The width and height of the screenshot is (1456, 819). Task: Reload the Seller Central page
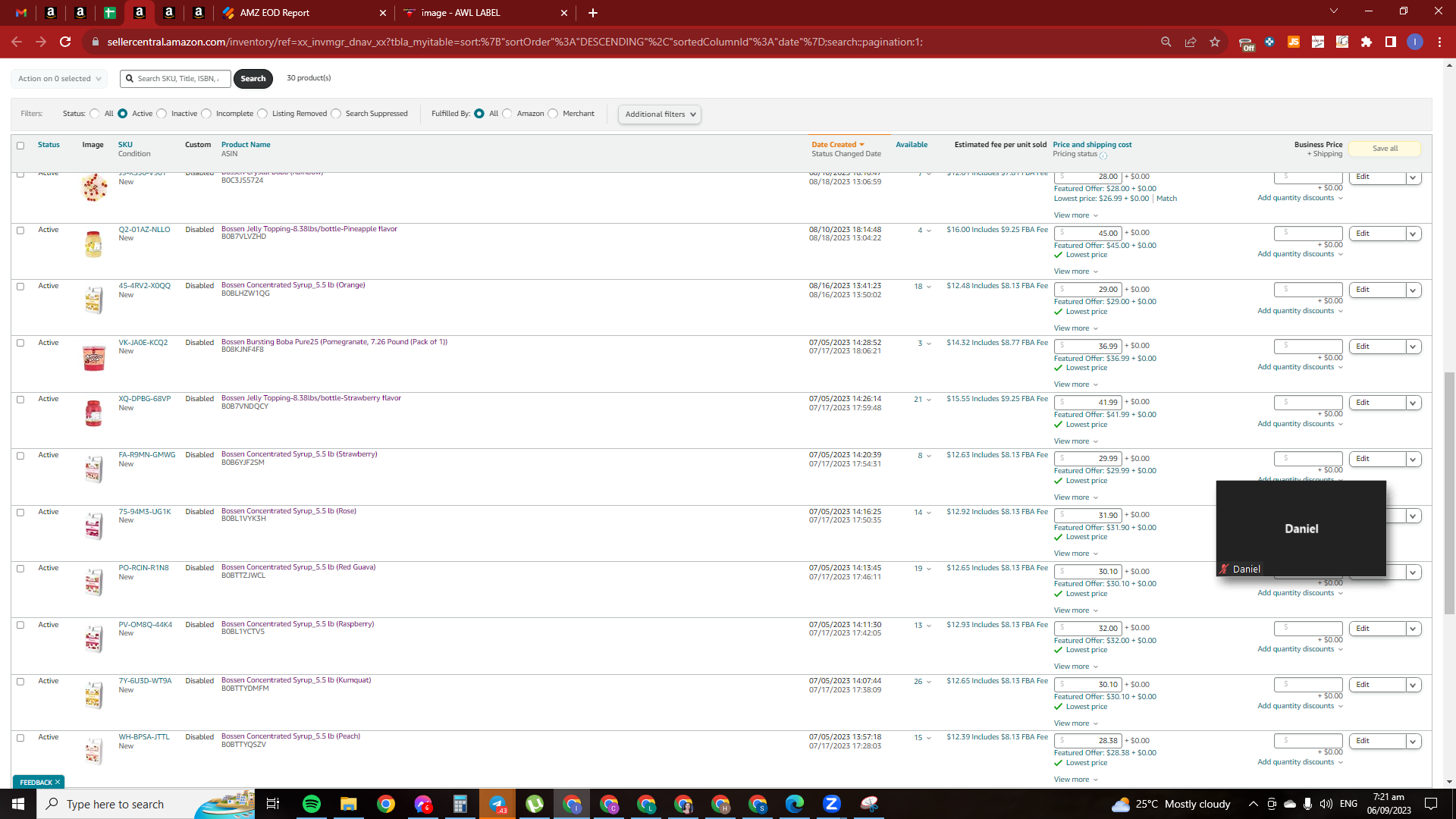coord(66,42)
